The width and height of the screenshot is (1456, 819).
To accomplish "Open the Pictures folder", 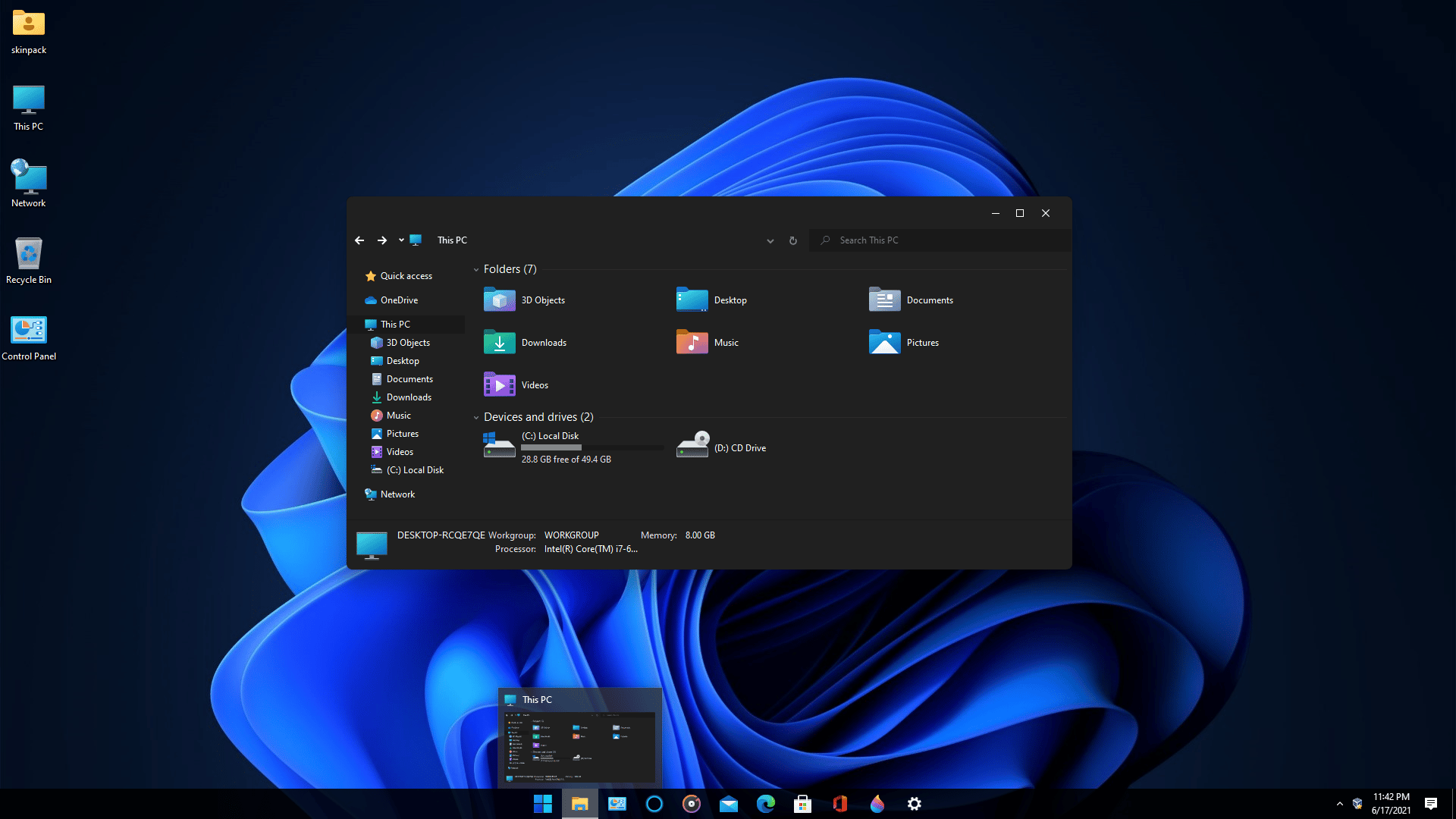I will pos(921,341).
